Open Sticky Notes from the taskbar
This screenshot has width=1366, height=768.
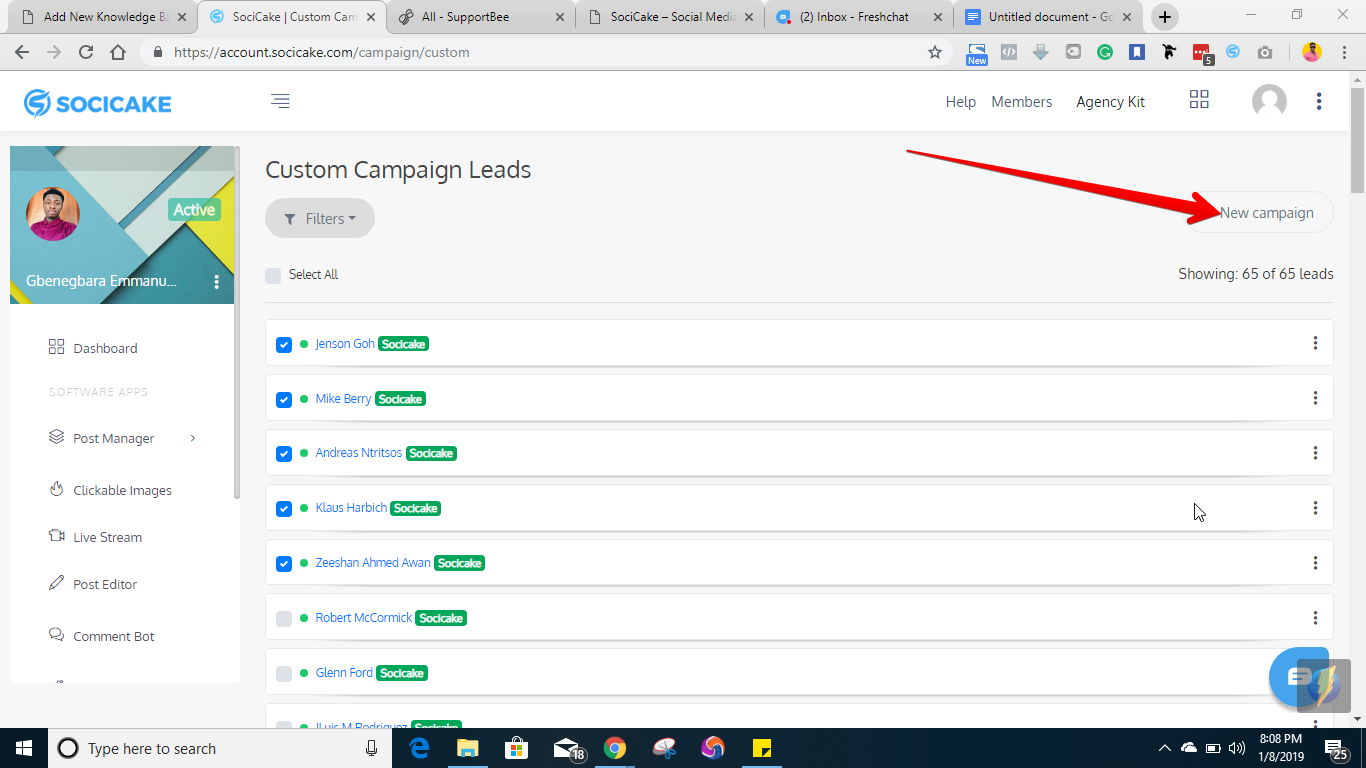761,748
